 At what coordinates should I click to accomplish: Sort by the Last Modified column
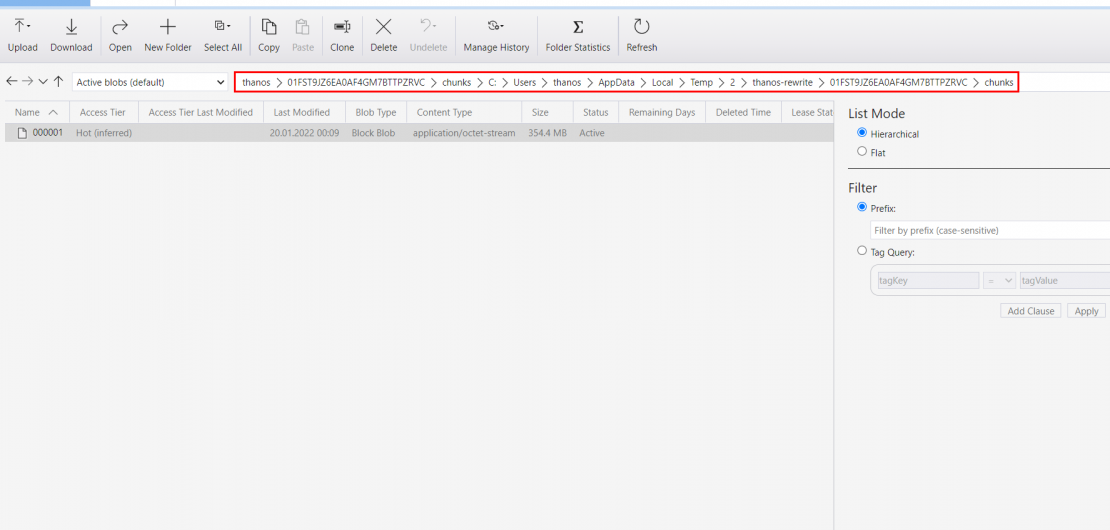[301, 113]
